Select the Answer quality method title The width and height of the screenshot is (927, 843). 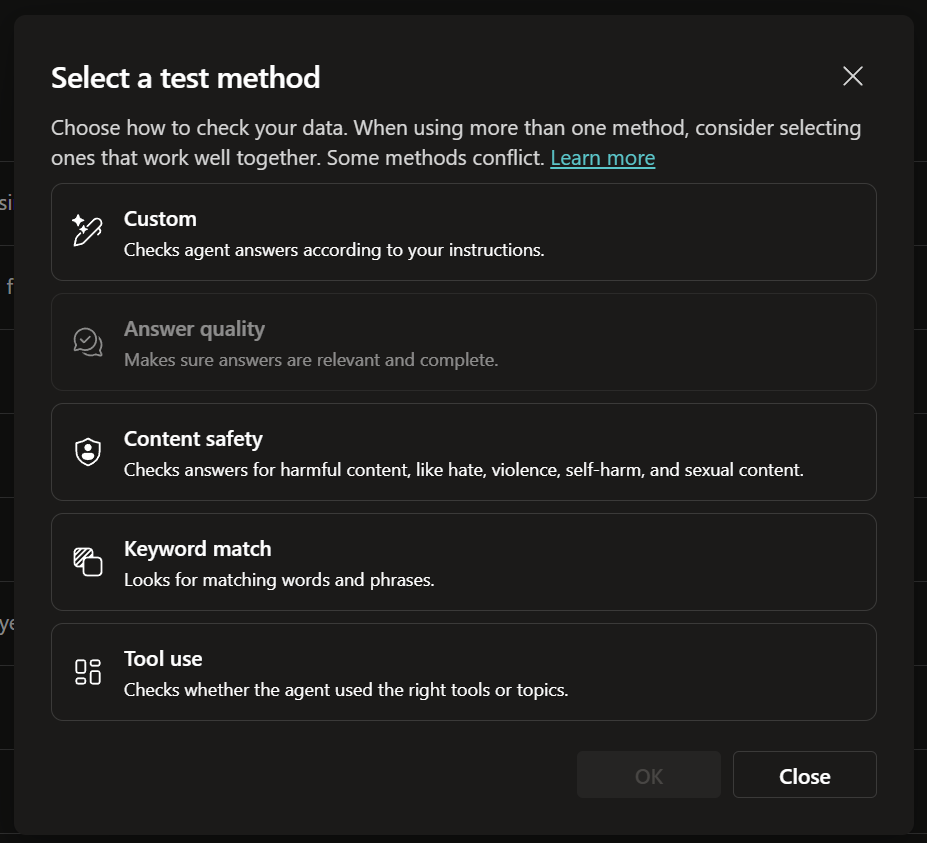coord(195,329)
